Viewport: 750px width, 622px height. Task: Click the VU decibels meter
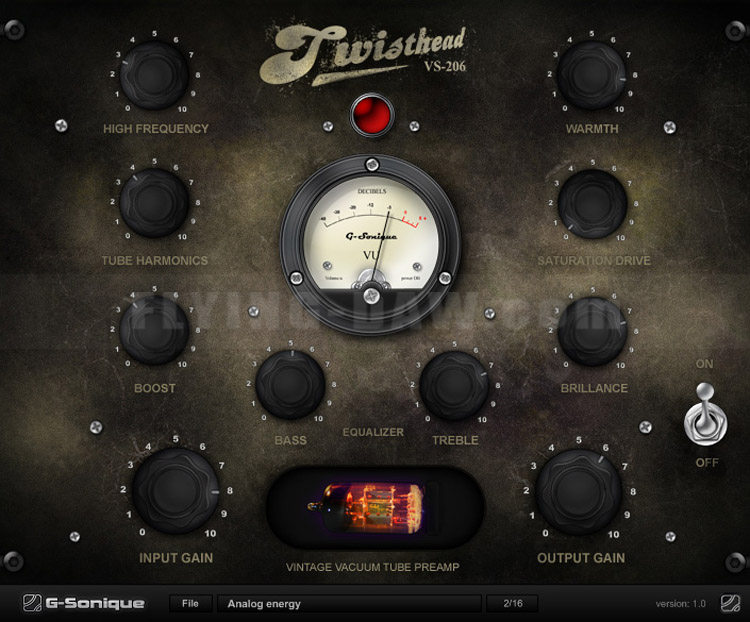tap(371, 244)
